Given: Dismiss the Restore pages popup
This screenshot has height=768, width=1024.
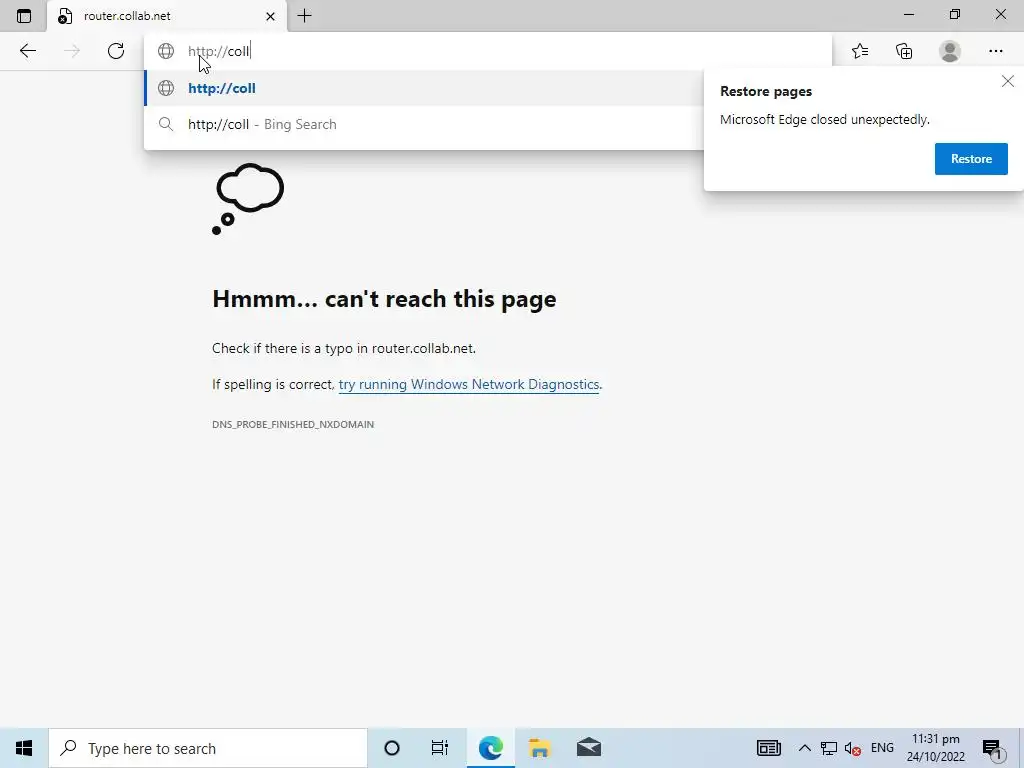Looking at the screenshot, I should point(1008,81).
